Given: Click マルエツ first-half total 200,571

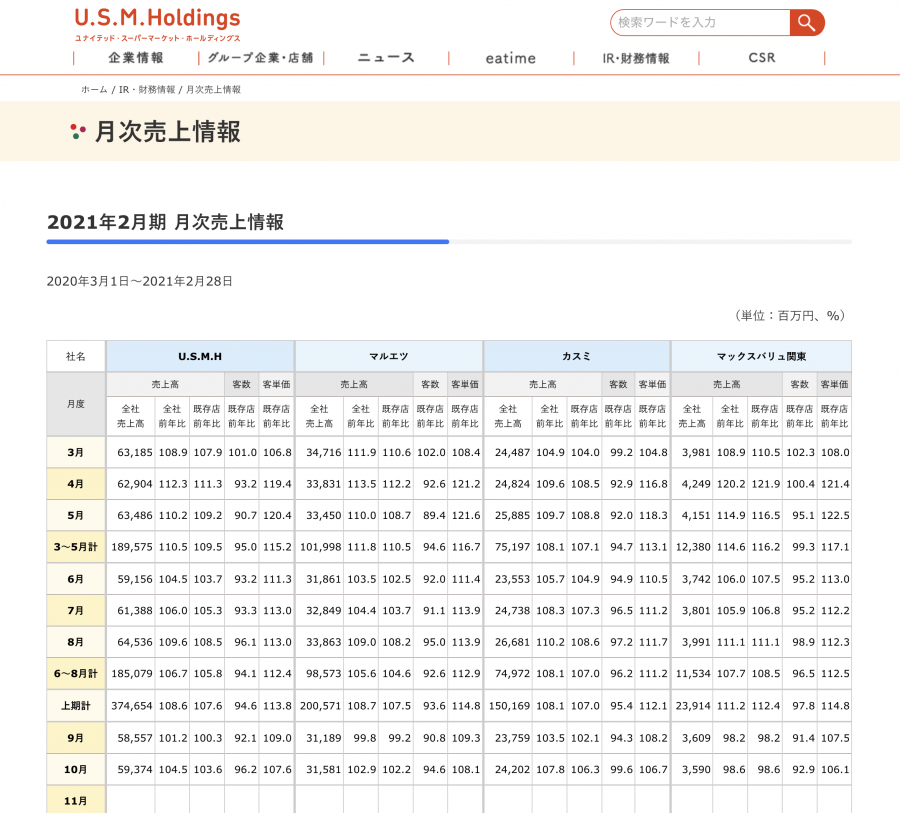Looking at the screenshot, I should click(x=321, y=706).
